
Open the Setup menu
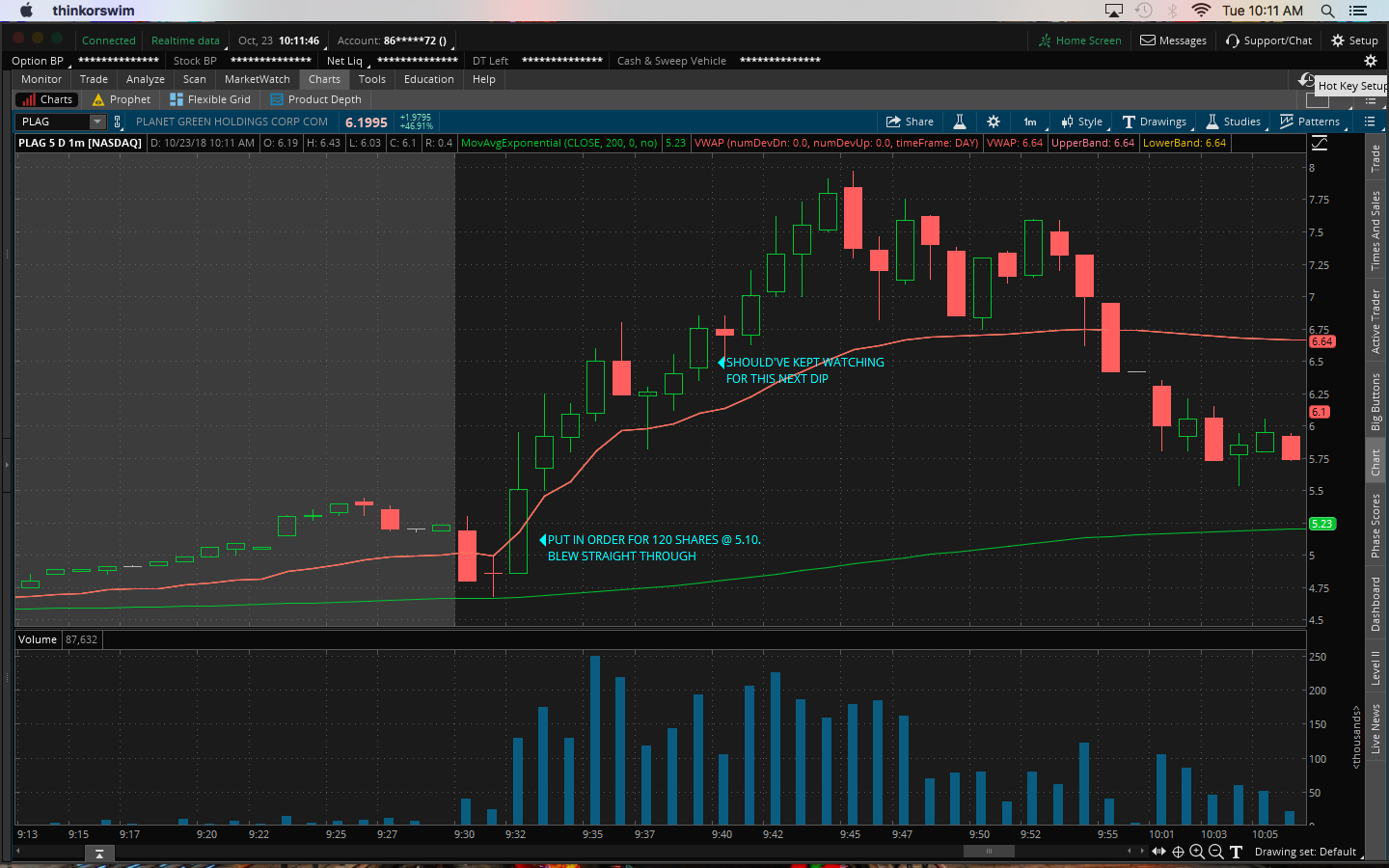(x=1355, y=41)
